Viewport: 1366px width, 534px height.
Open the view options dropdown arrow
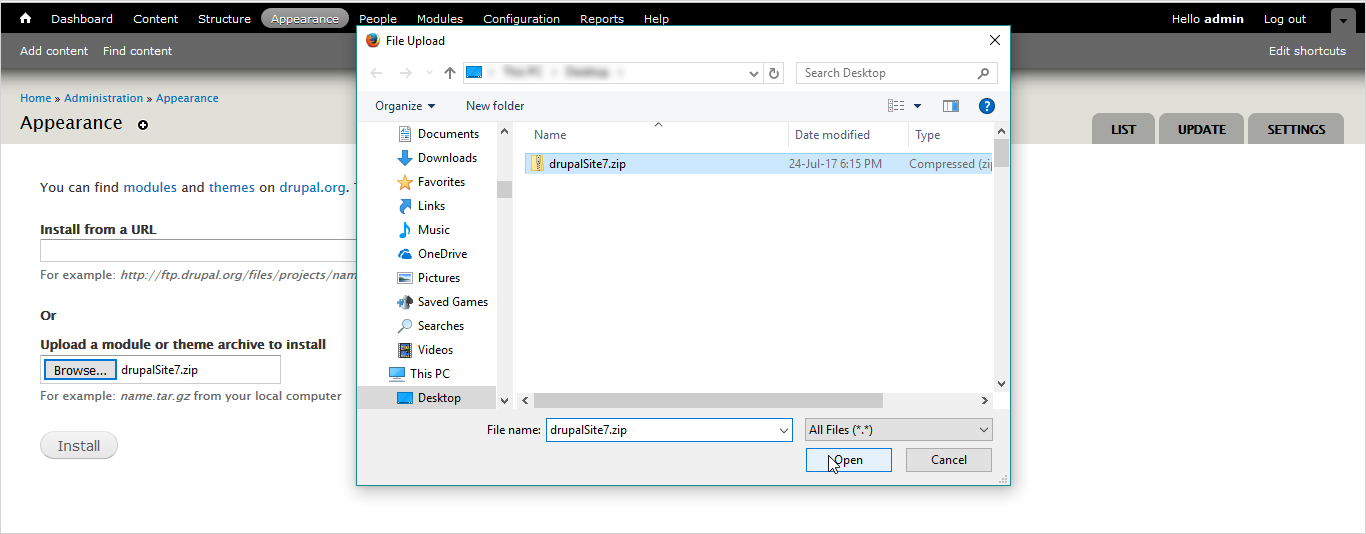click(x=917, y=106)
